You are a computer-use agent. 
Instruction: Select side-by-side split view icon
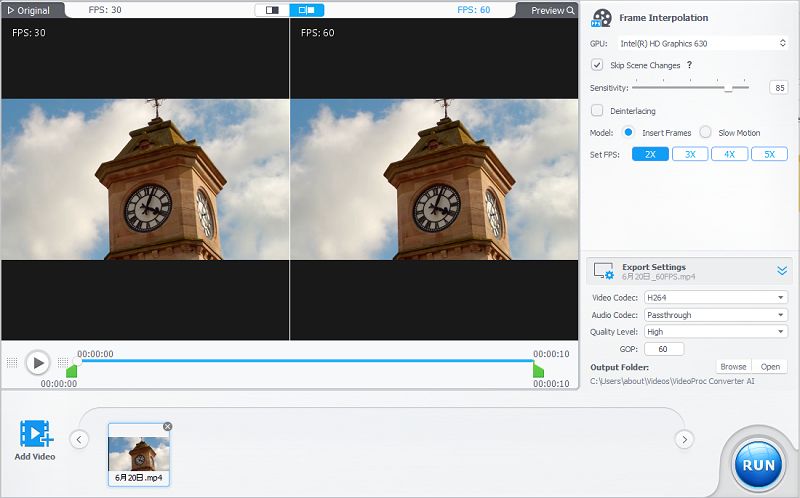(307, 10)
